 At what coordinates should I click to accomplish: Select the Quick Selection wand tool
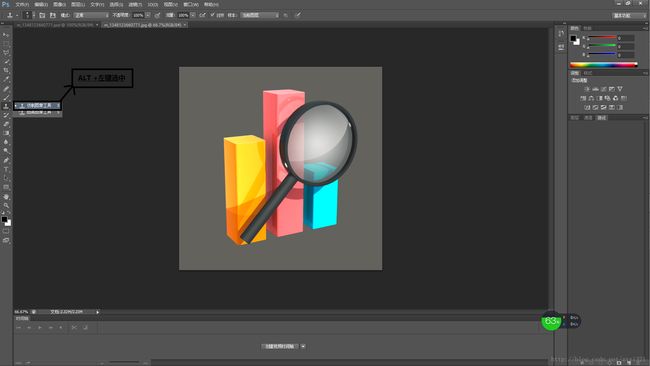[6, 61]
